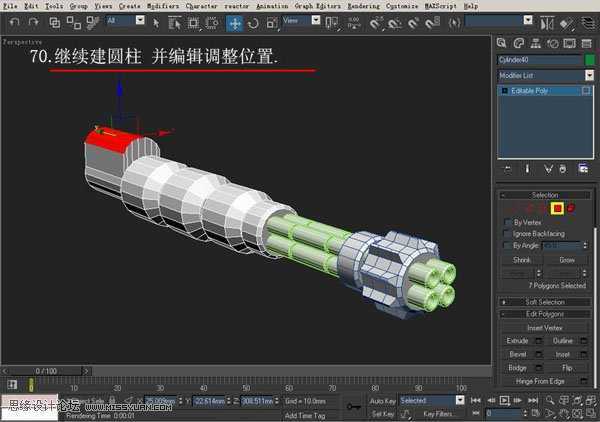Open Select by Name dialog
Image resolution: width=600 pixels, height=422 pixels.
tap(174, 23)
